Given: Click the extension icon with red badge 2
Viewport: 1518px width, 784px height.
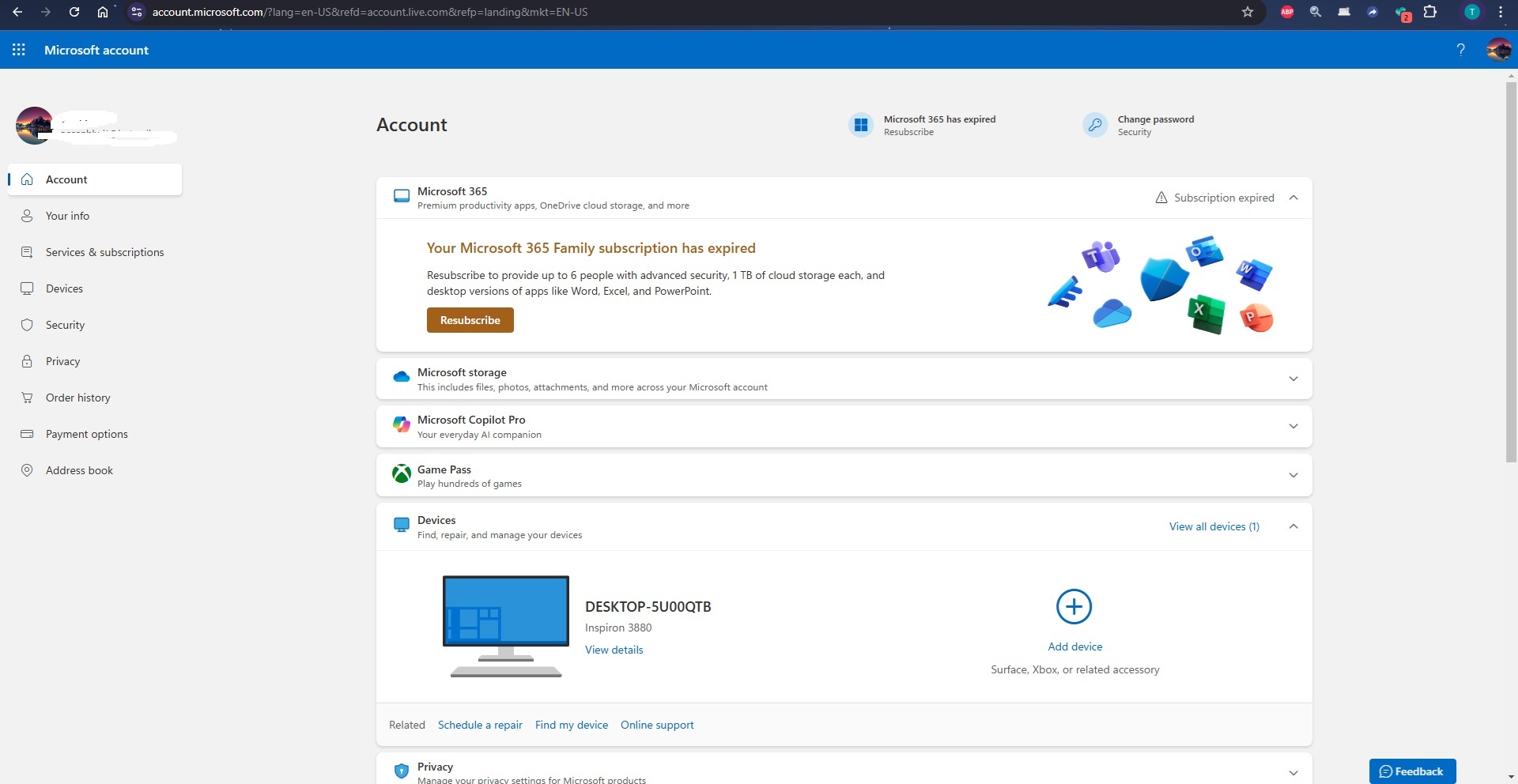Looking at the screenshot, I should point(1402,13).
